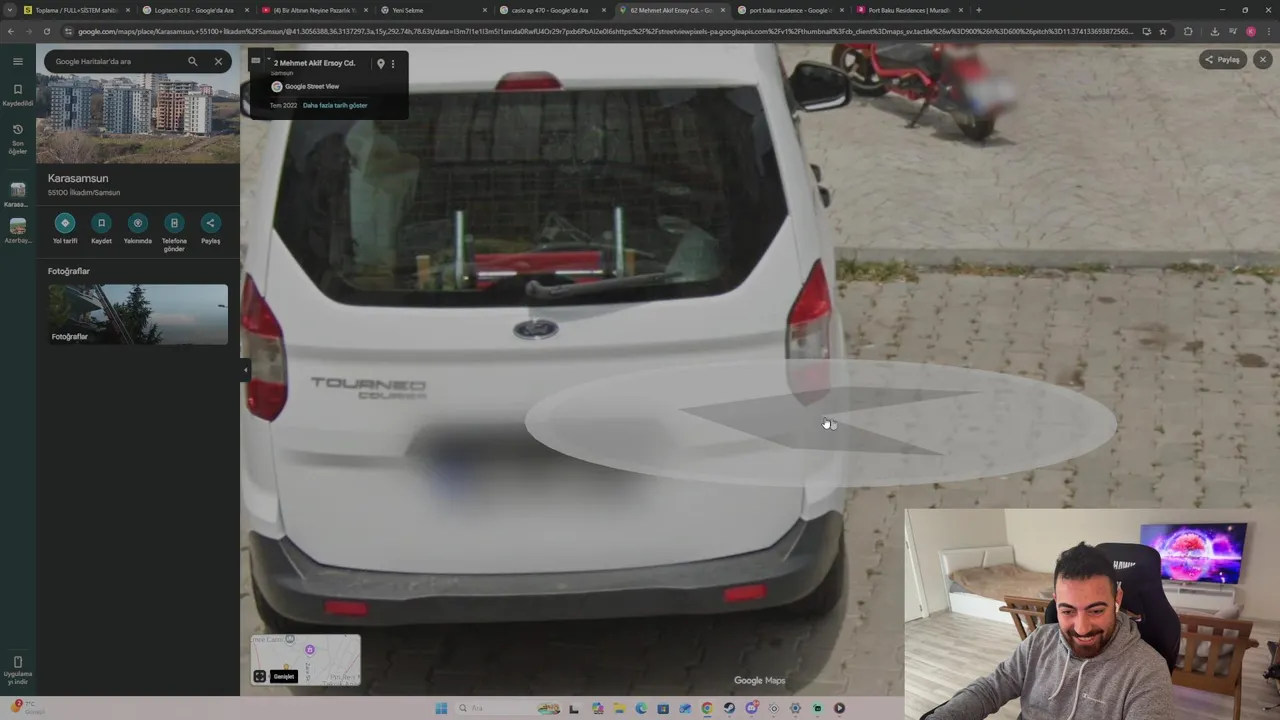Switch to Port Baku Residences tab
The height and width of the screenshot is (720, 1280).
point(909,10)
